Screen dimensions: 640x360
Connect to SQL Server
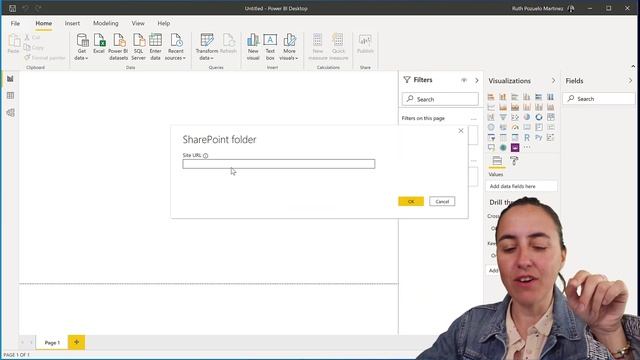138,47
